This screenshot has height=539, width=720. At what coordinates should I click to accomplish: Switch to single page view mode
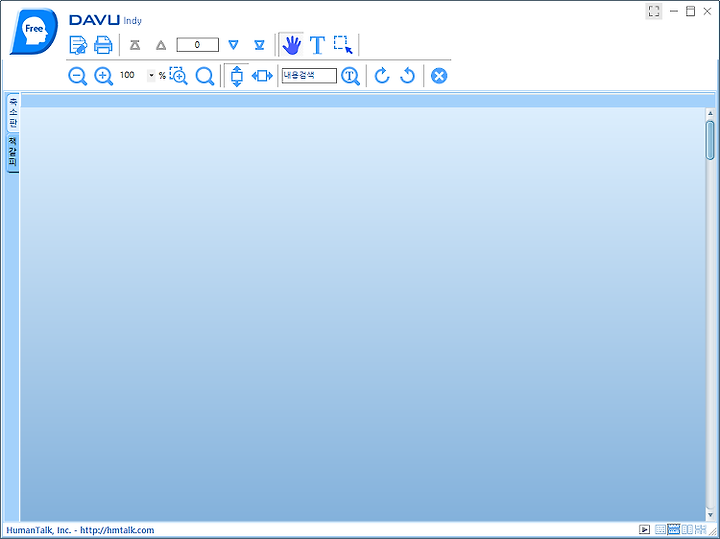(660, 529)
